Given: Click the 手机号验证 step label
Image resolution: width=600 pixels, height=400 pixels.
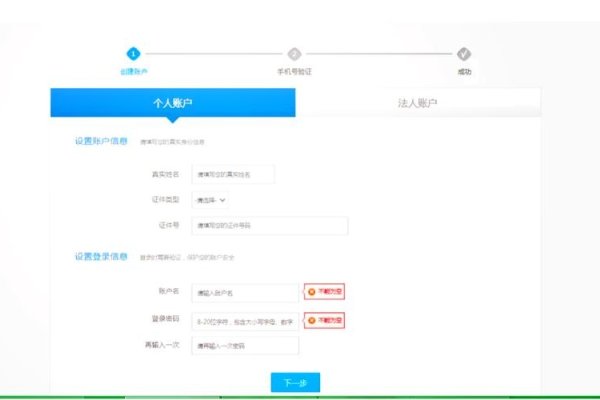Looking at the screenshot, I should pos(294,72).
